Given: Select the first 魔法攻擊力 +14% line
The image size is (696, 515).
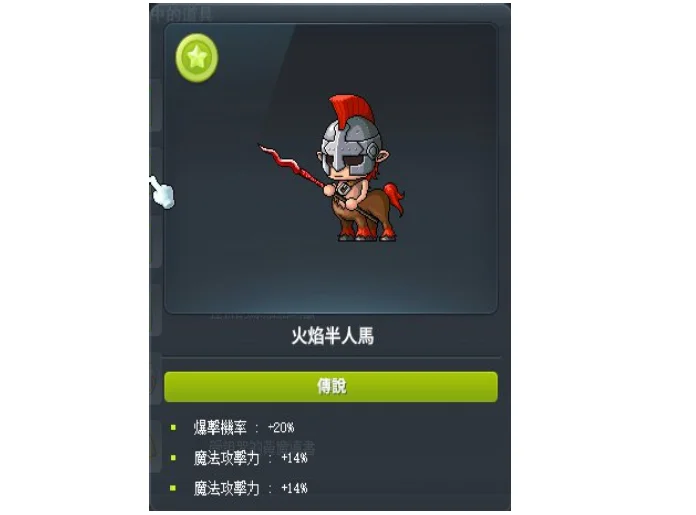Looking at the screenshot, I should [251, 458].
